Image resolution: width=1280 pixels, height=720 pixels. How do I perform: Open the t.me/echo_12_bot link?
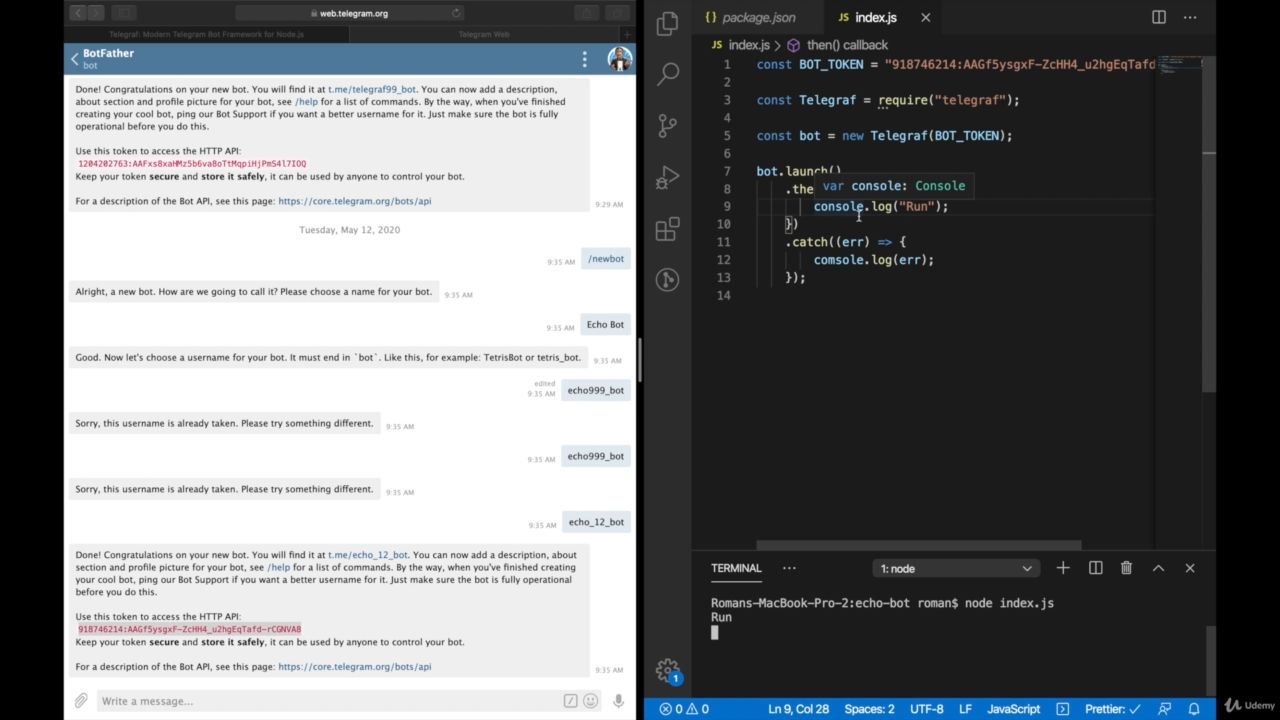368,555
